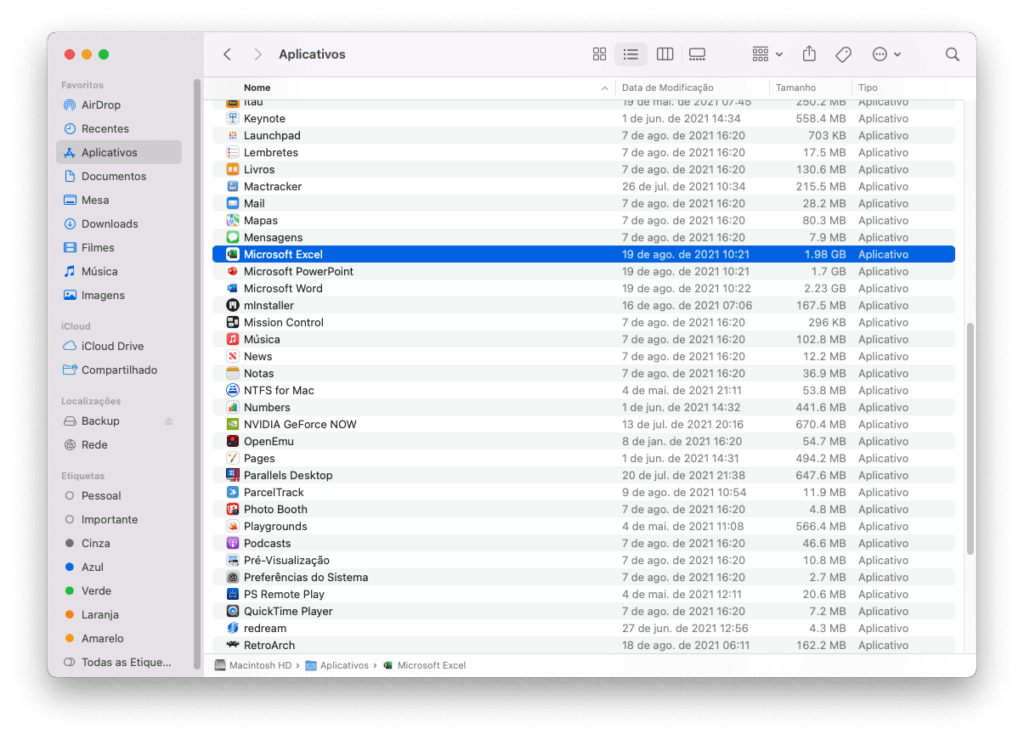Select the blue Azul tag
This screenshot has height=740, width=1024.
(70, 567)
